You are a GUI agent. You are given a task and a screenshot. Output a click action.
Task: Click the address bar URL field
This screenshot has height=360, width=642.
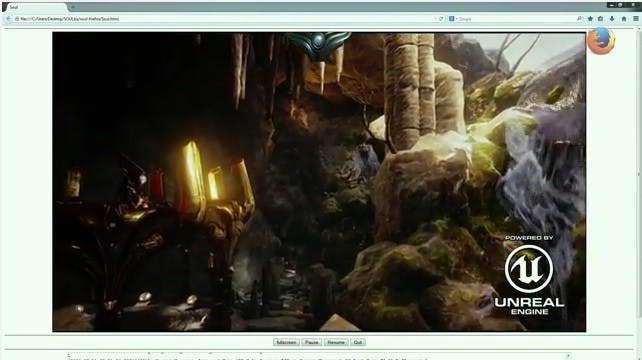[x=225, y=19]
